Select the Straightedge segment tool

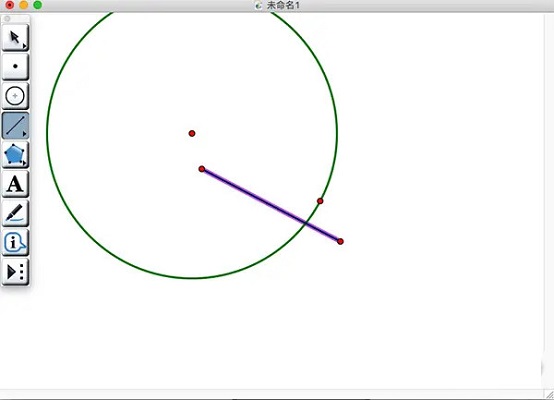[x=15, y=125]
